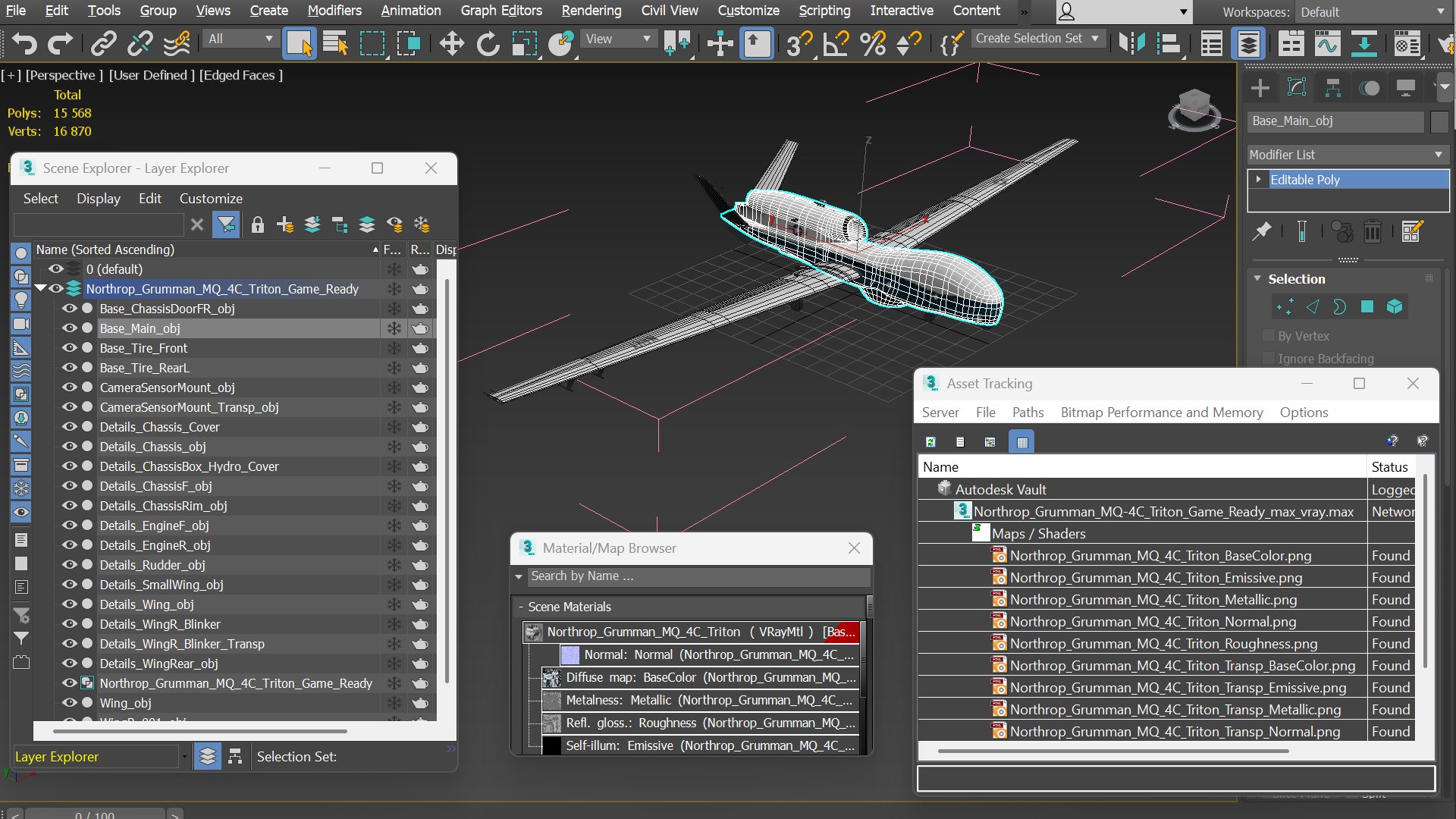Click the Redo arrow in main toolbar
1456x819 pixels.
[x=60, y=43]
